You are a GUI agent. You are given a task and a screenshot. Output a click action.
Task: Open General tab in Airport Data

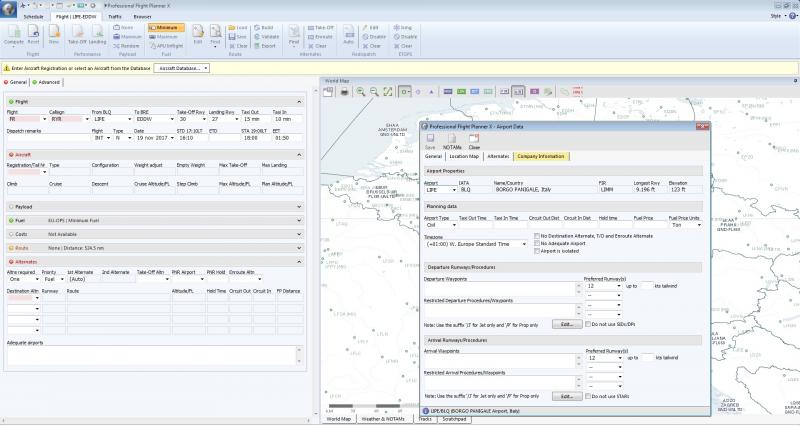point(433,157)
